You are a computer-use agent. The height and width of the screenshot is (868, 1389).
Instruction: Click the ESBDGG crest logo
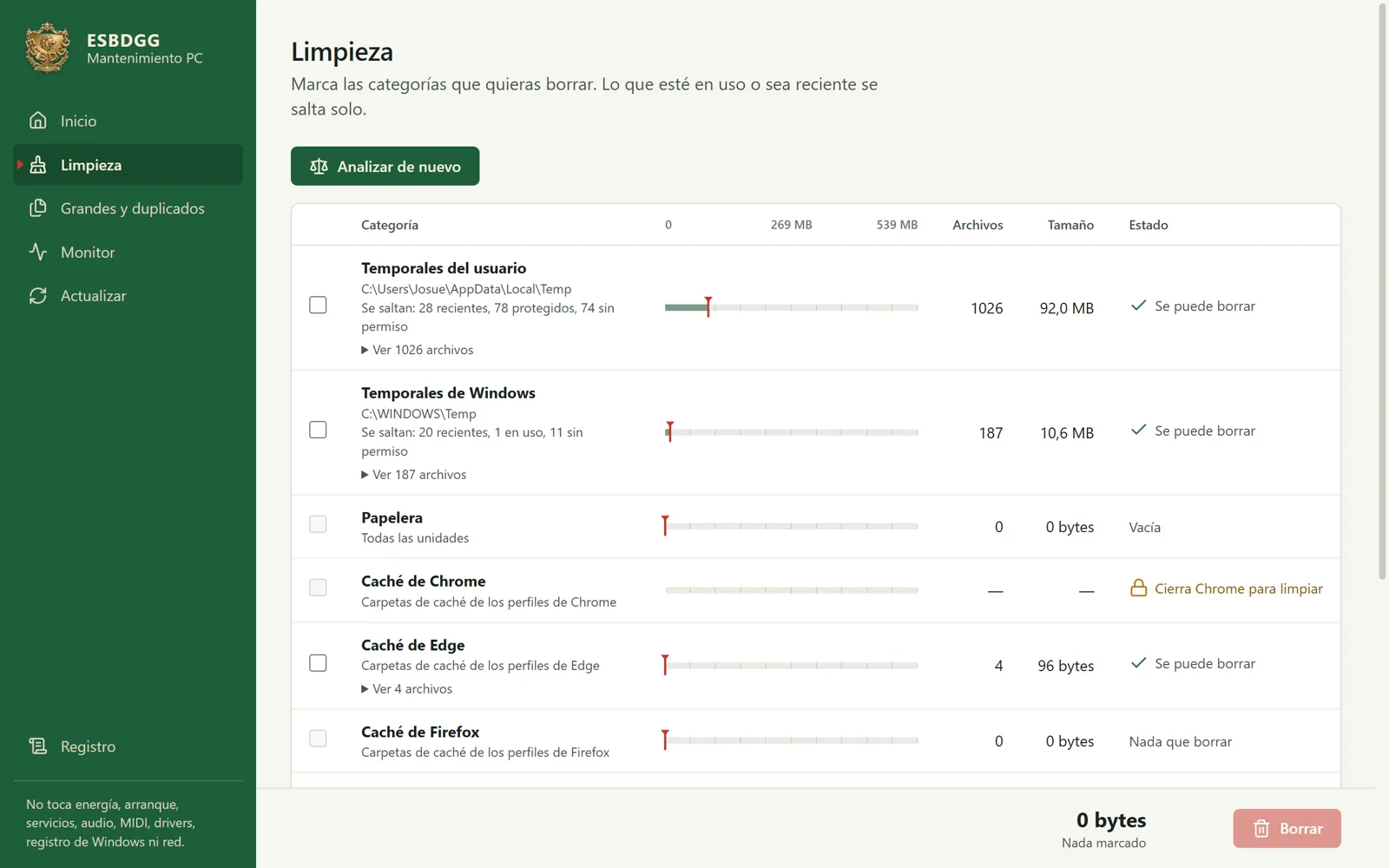(48, 48)
